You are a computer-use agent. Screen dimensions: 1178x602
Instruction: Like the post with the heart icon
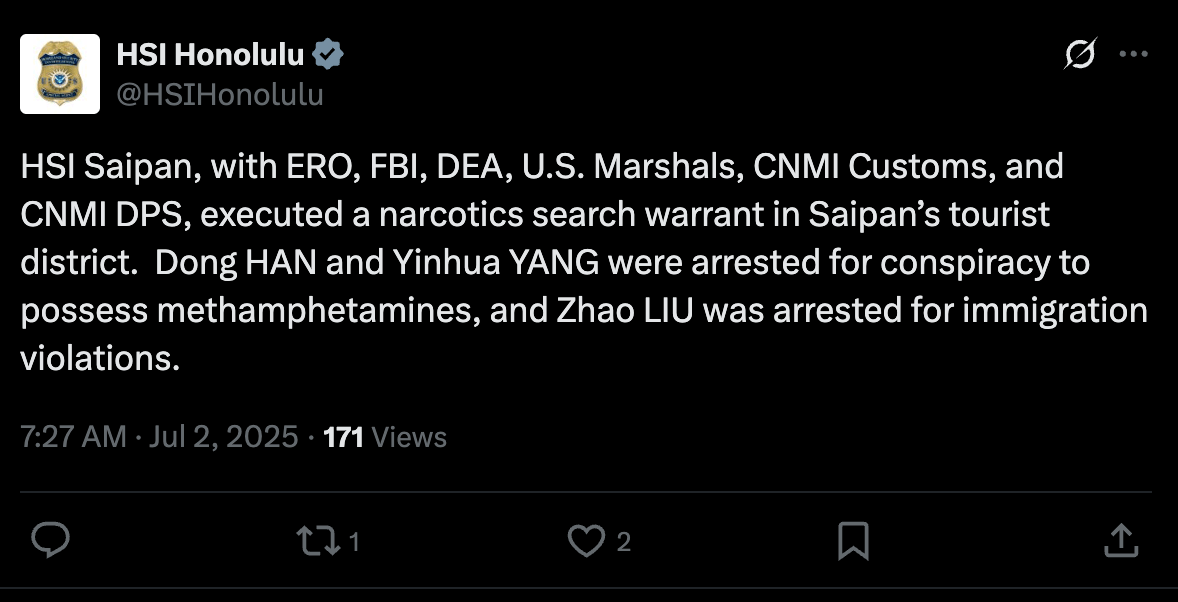(x=586, y=541)
